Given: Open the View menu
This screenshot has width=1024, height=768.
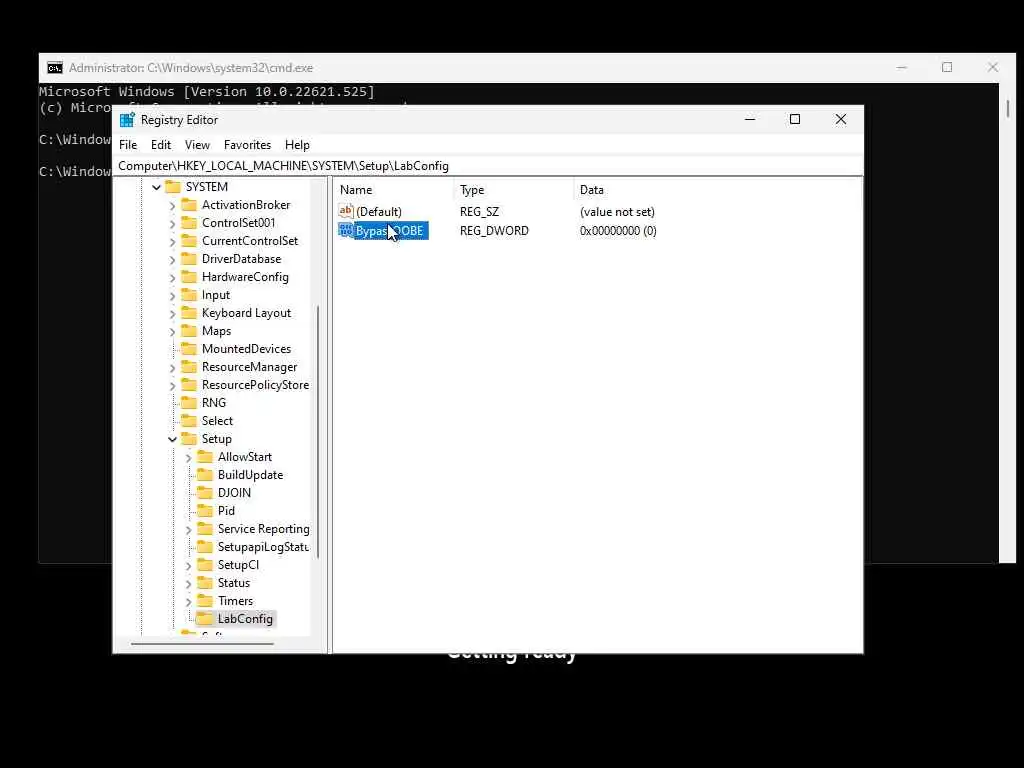Looking at the screenshot, I should tap(197, 145).
